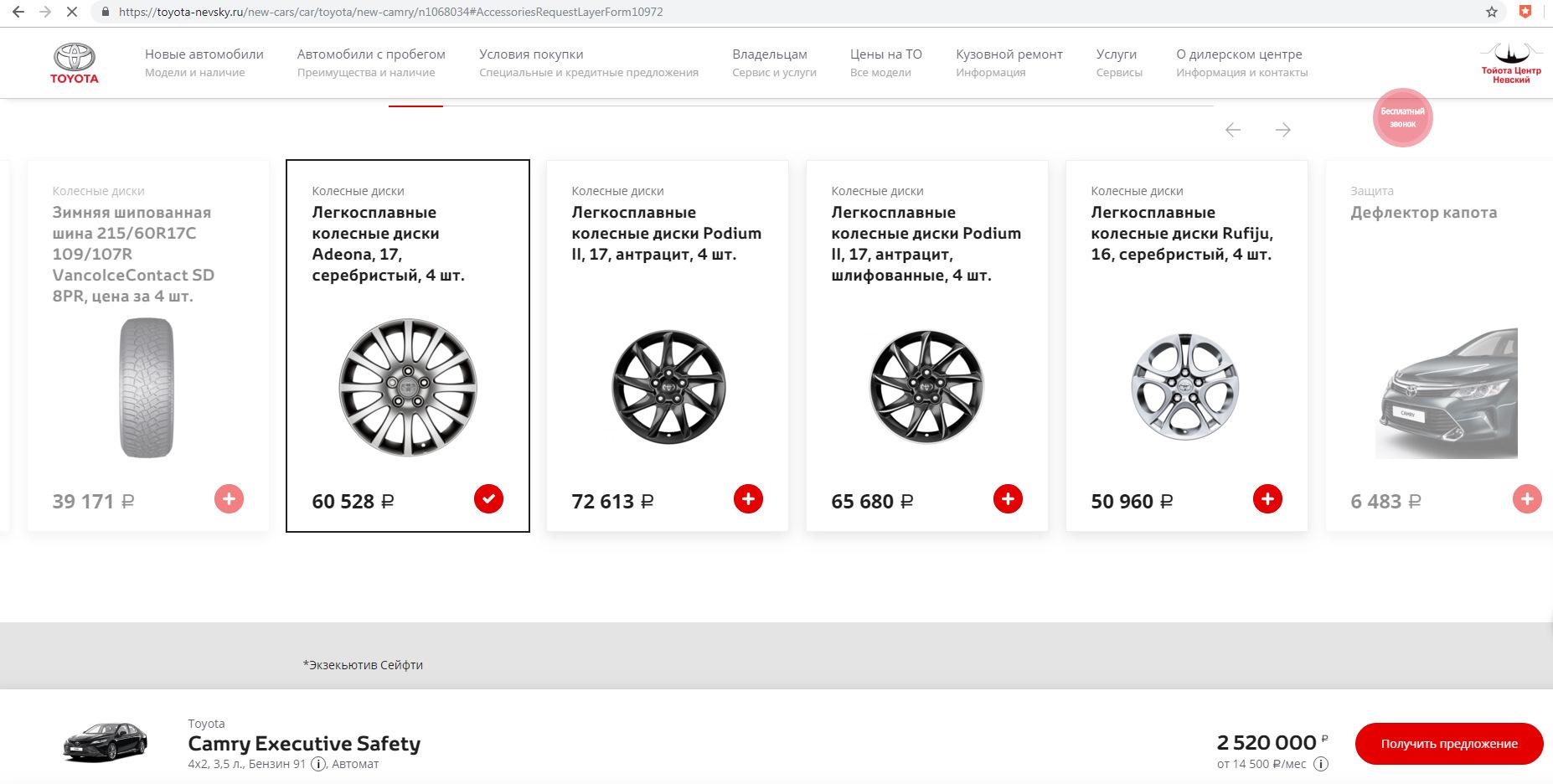
Task: Add Podium II антрацит wheels for 72 613 ₽
Action: tap(748, 499)
